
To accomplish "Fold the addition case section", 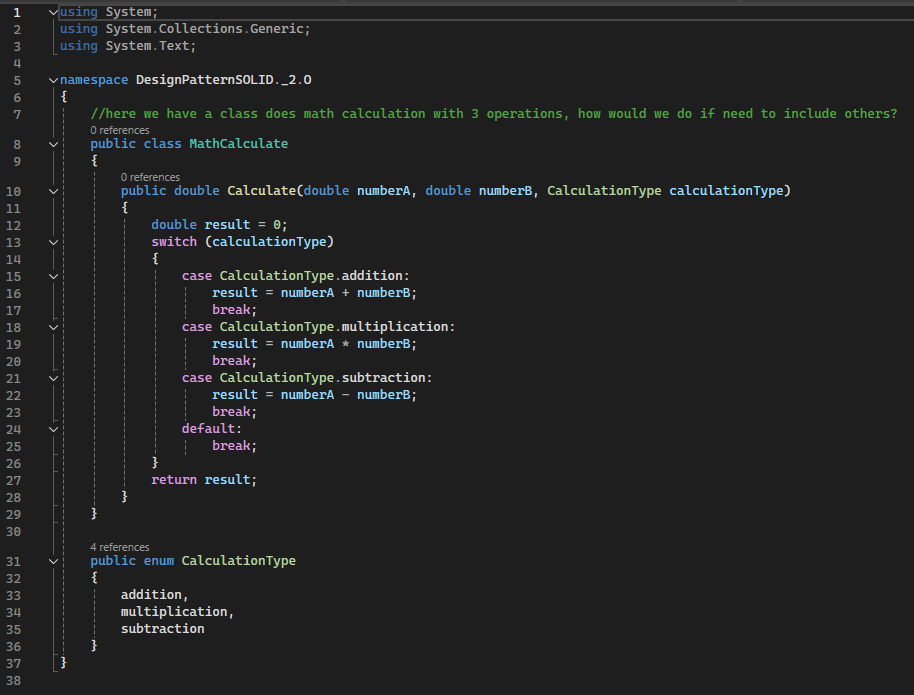I will click(x=53, y=276).
